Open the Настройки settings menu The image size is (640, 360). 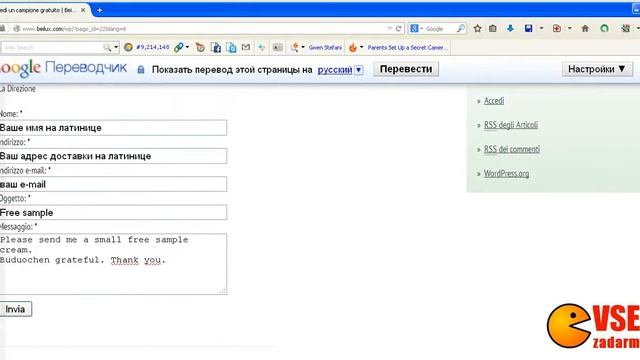tap(597, 69)
